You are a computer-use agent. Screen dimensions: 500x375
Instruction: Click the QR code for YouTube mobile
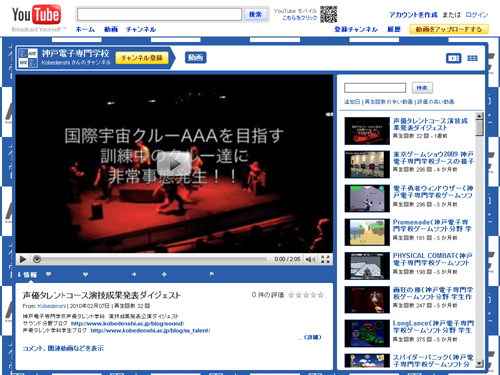tap(328, 14)
